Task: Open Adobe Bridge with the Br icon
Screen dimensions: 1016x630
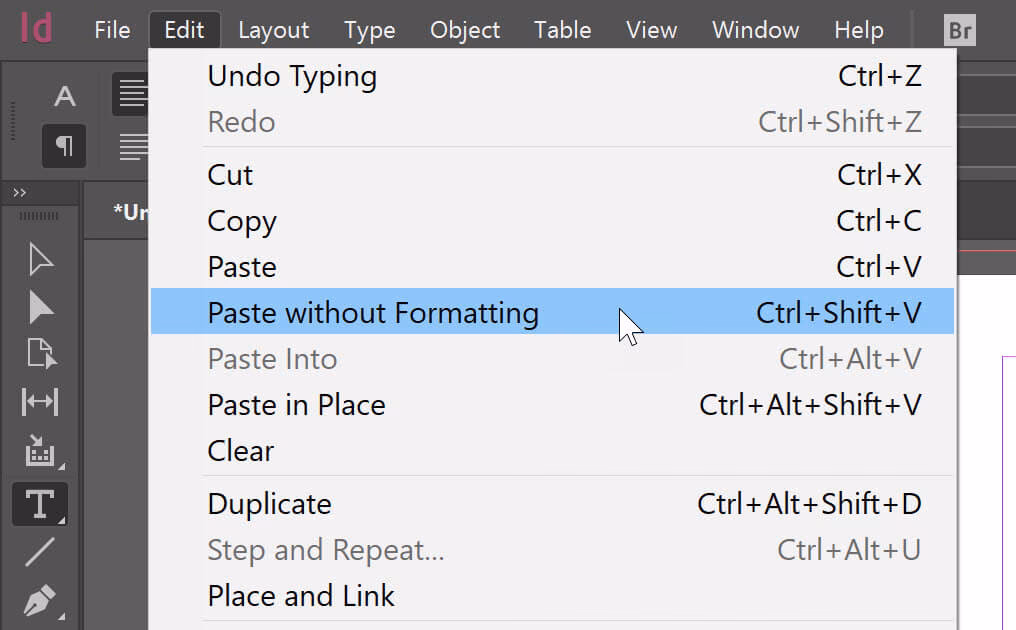Action: point(960,30)
